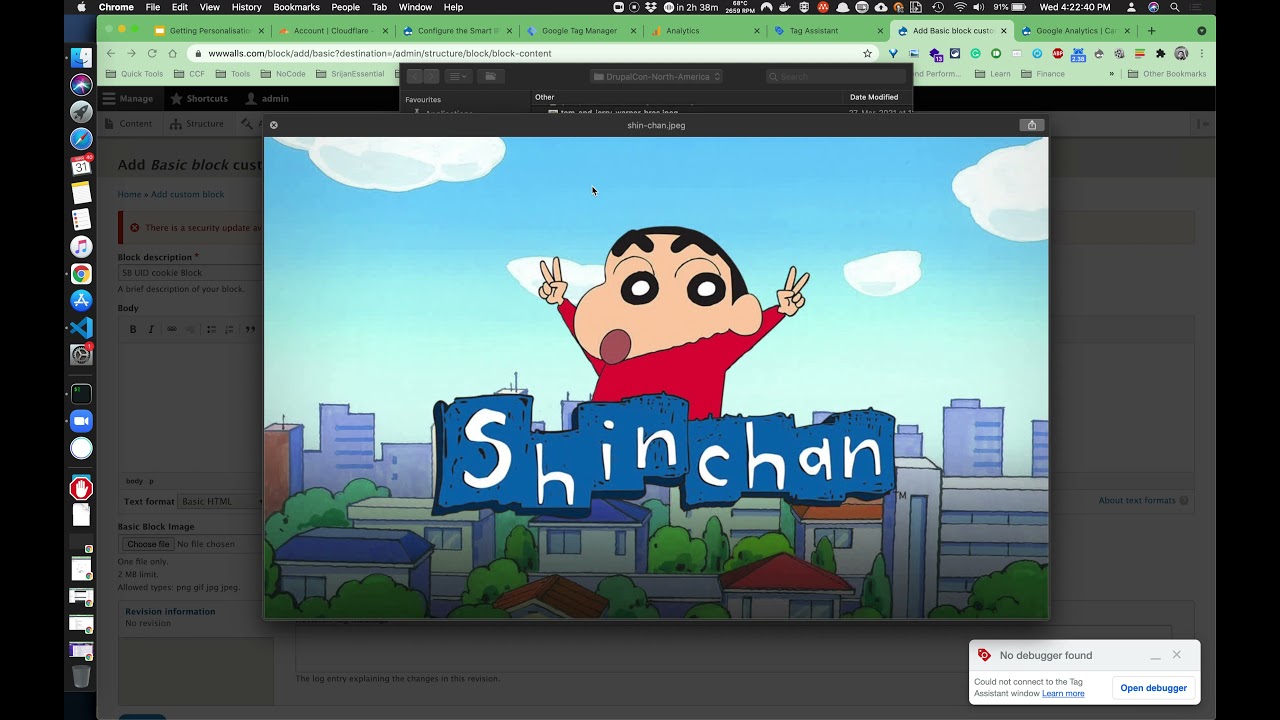Open Launchpad rocket icon in Dock
Screen dimensions: 1280x720
coord(81,112)
